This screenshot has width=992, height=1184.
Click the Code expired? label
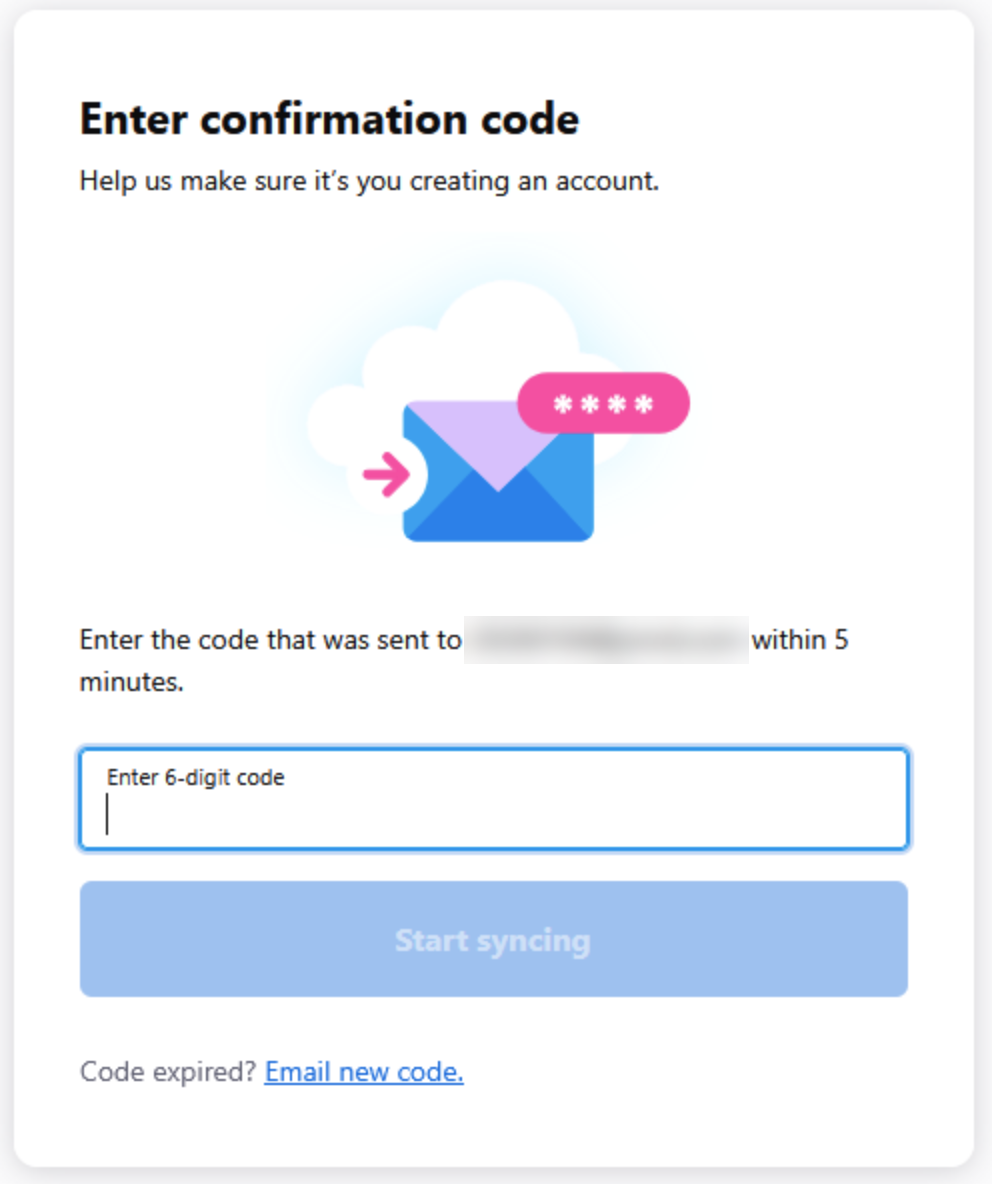(x=164, y=1071)
